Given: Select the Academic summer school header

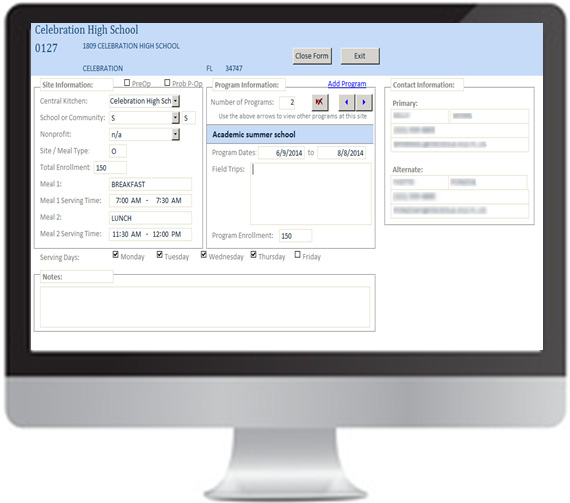Looking at the screenshot, I should (x=290, y=134).
